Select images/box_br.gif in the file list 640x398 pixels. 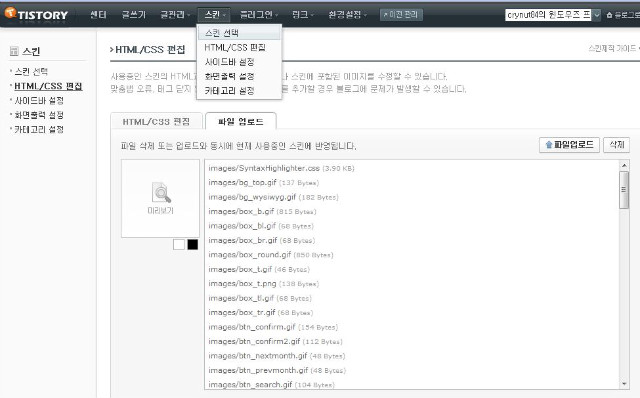[x=262, y=240]
